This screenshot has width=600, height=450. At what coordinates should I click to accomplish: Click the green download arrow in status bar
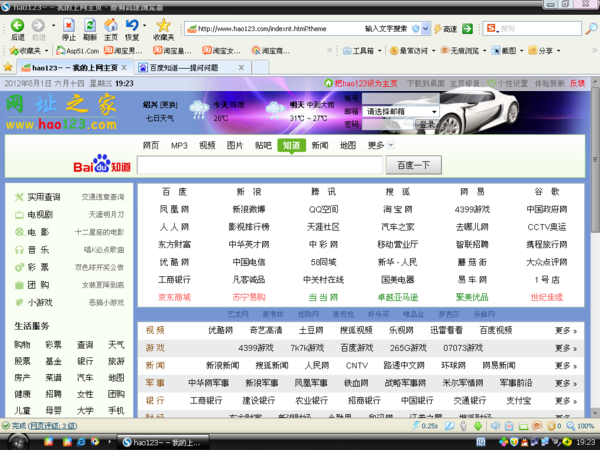(x=478, y=426)
